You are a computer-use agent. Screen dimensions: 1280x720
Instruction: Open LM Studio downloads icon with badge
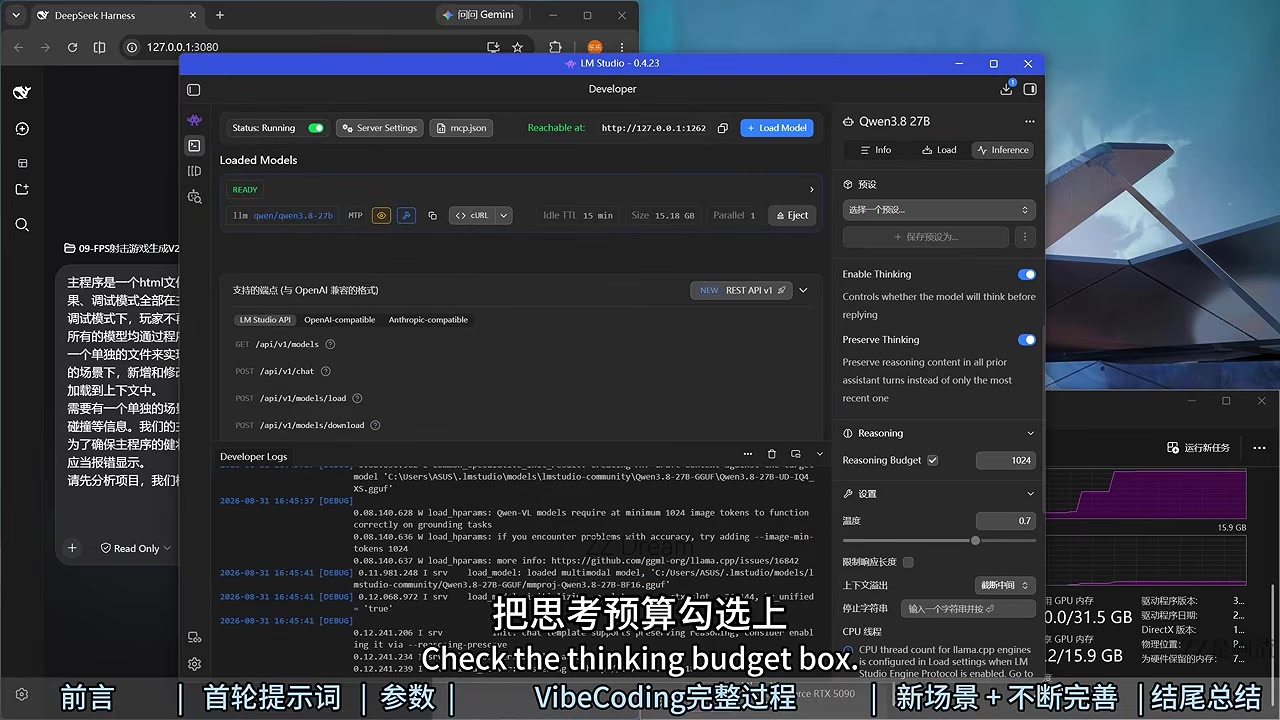coord(1006,89)
